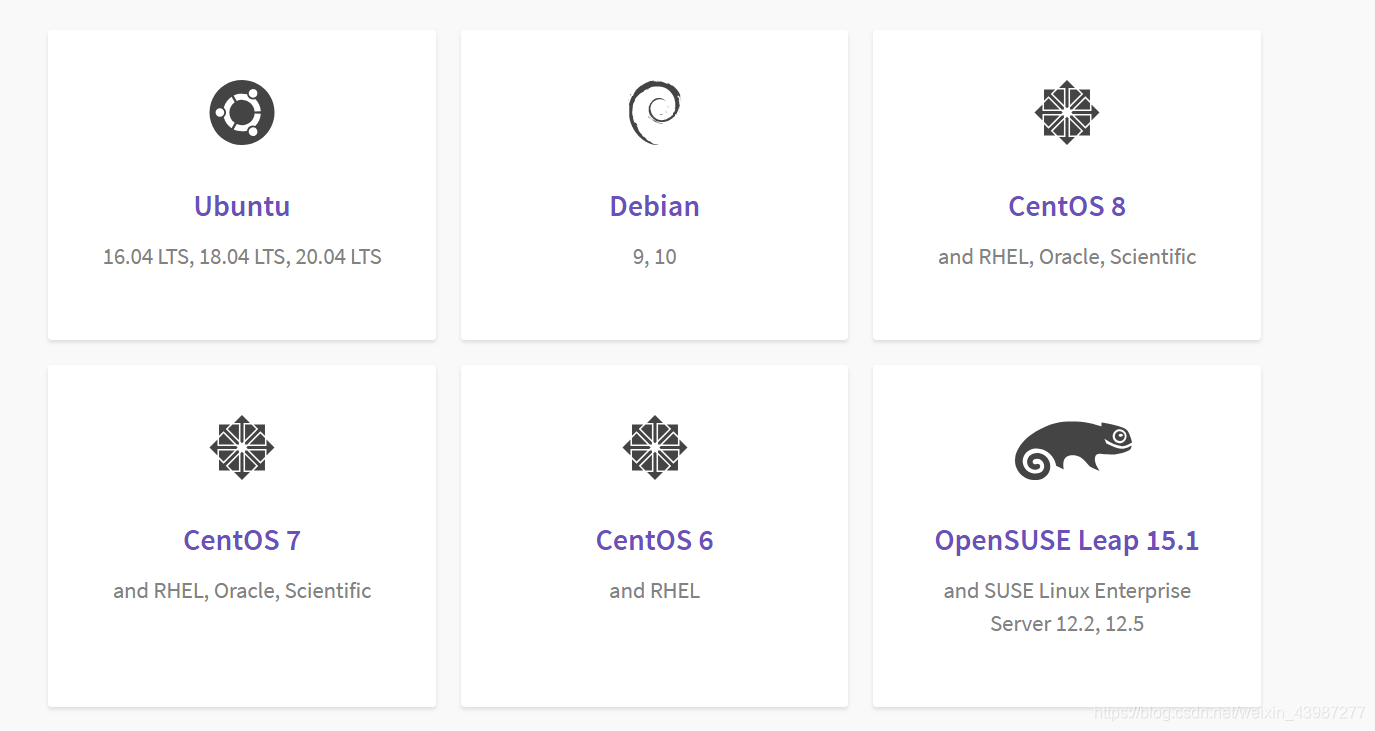Click the Ubuntu circle-of-friends logo
Screen dimensions: 1375x731
(x=242, y=112)
